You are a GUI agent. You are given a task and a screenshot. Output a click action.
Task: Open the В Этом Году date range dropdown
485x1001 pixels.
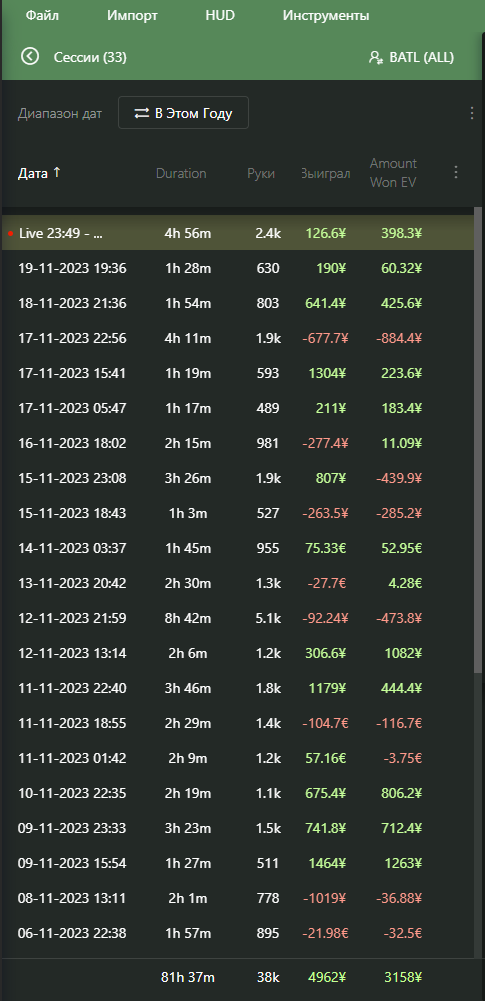point(183,113)
